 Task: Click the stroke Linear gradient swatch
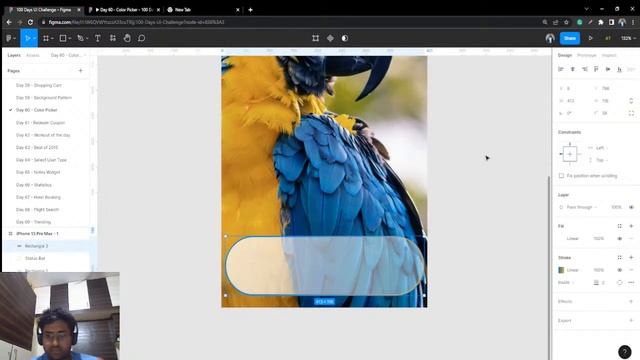pyautogui.click(x=561, y=270)
